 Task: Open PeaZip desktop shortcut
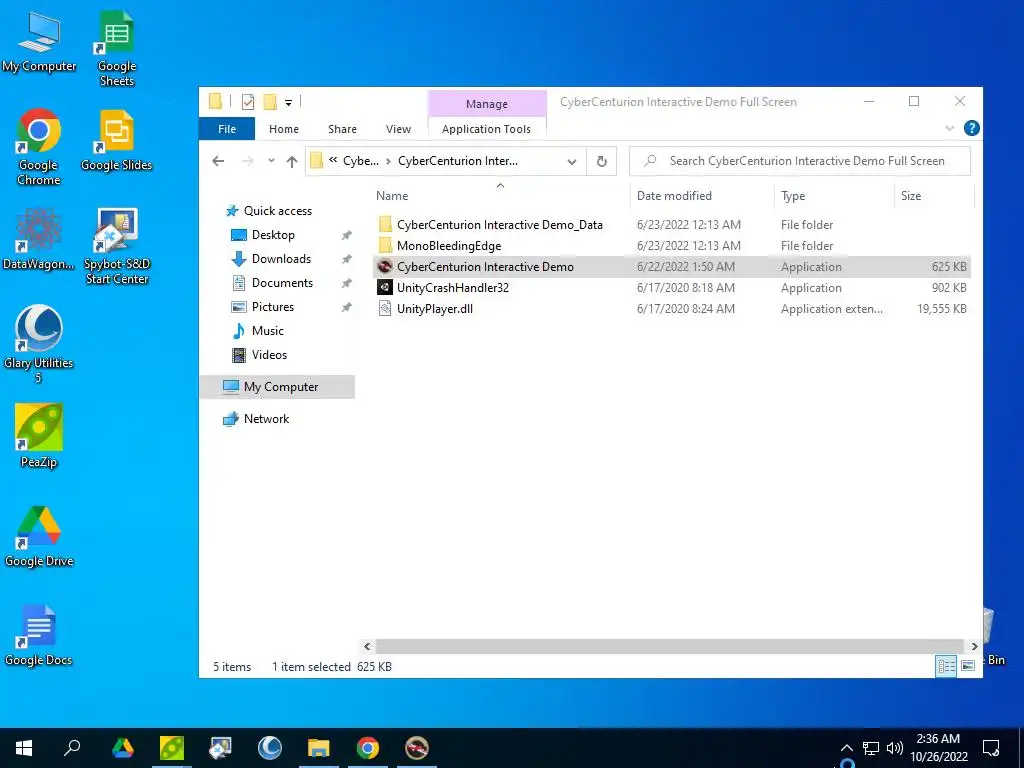point(39,436)
